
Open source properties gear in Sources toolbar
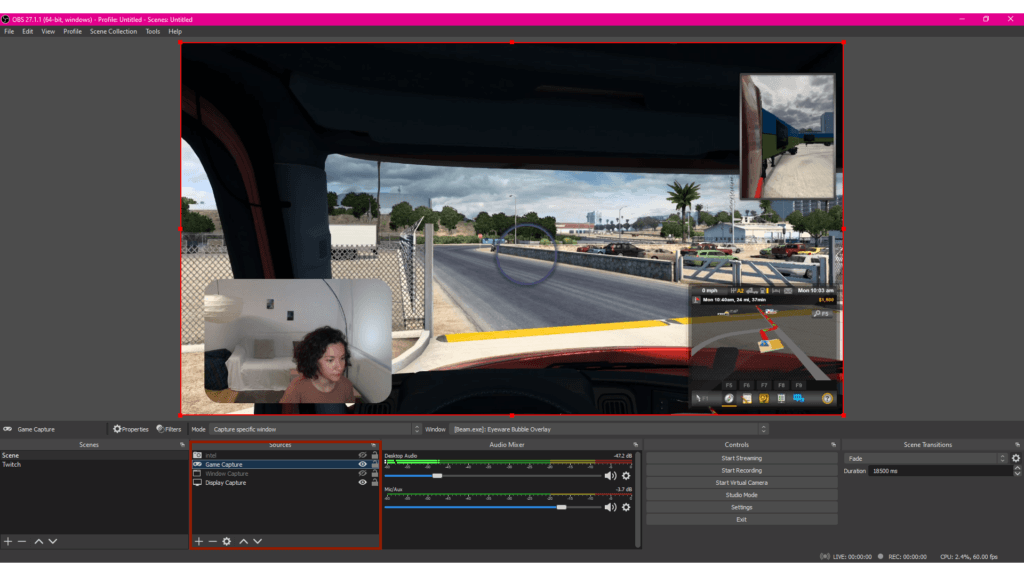click(x=227, y=541)
